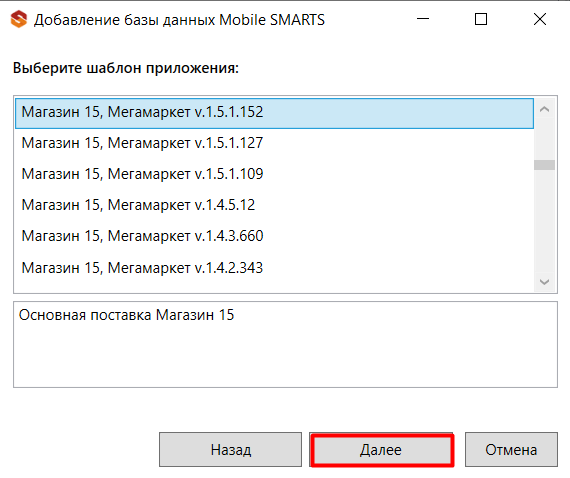Click the template list scroll up arrow
This screenshot has width=570, height=478.
[544, 109]
